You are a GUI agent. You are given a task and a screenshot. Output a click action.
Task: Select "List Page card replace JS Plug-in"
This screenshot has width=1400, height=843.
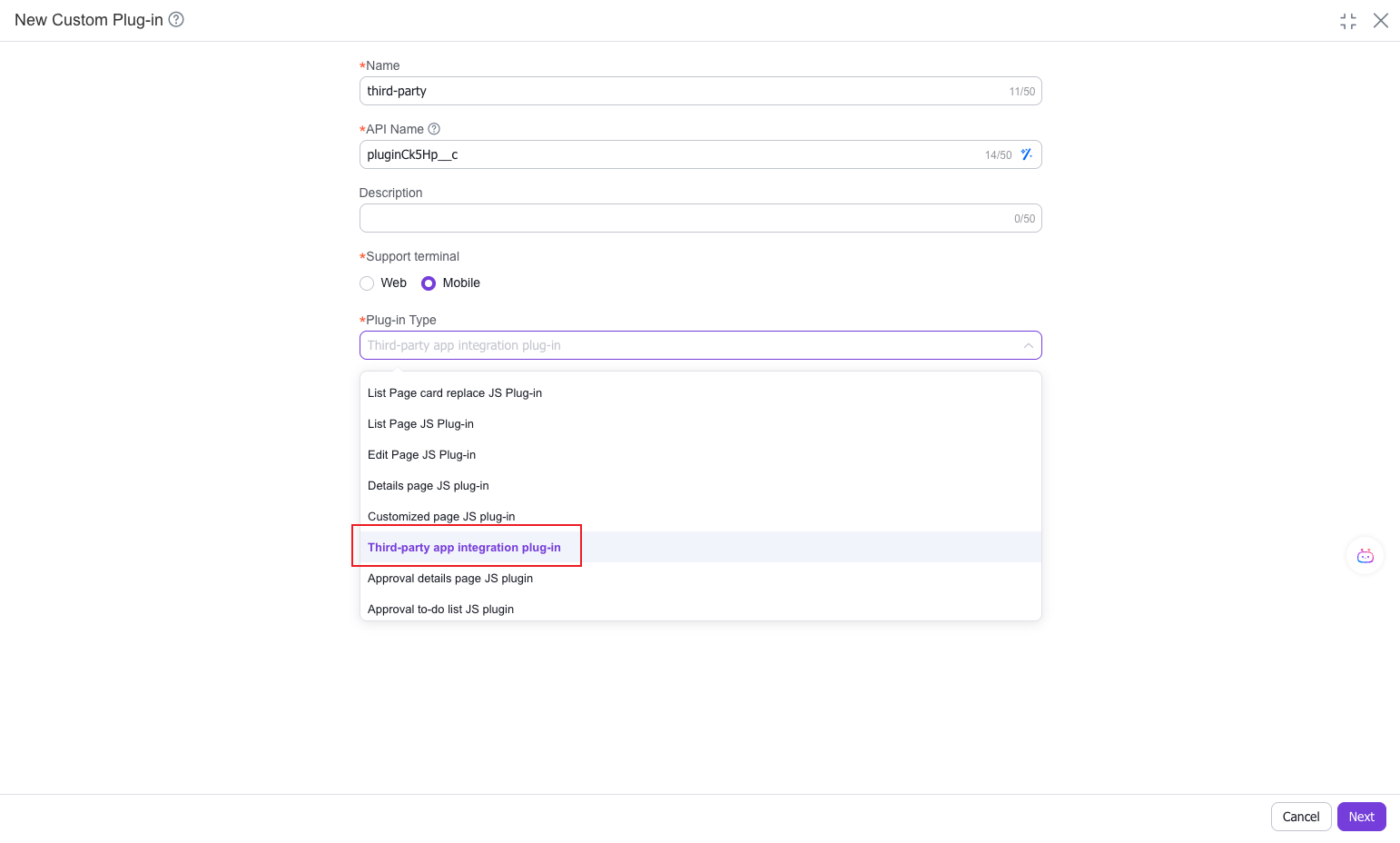[454, 392]
